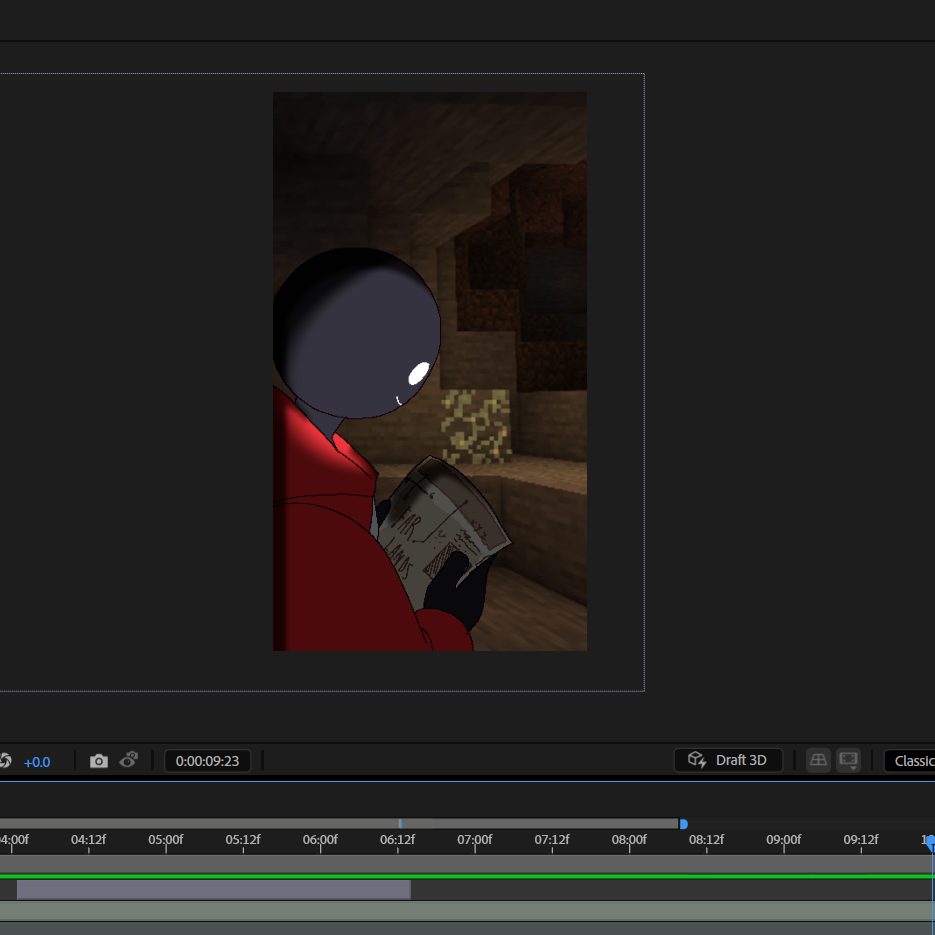Click the composition preview image

pos(430,371)
